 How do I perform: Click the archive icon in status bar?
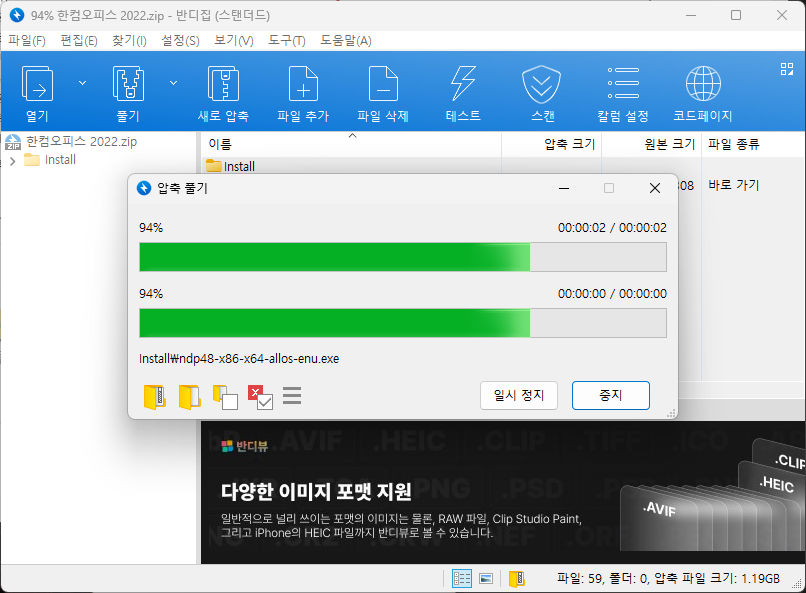[x=516, y=579]
